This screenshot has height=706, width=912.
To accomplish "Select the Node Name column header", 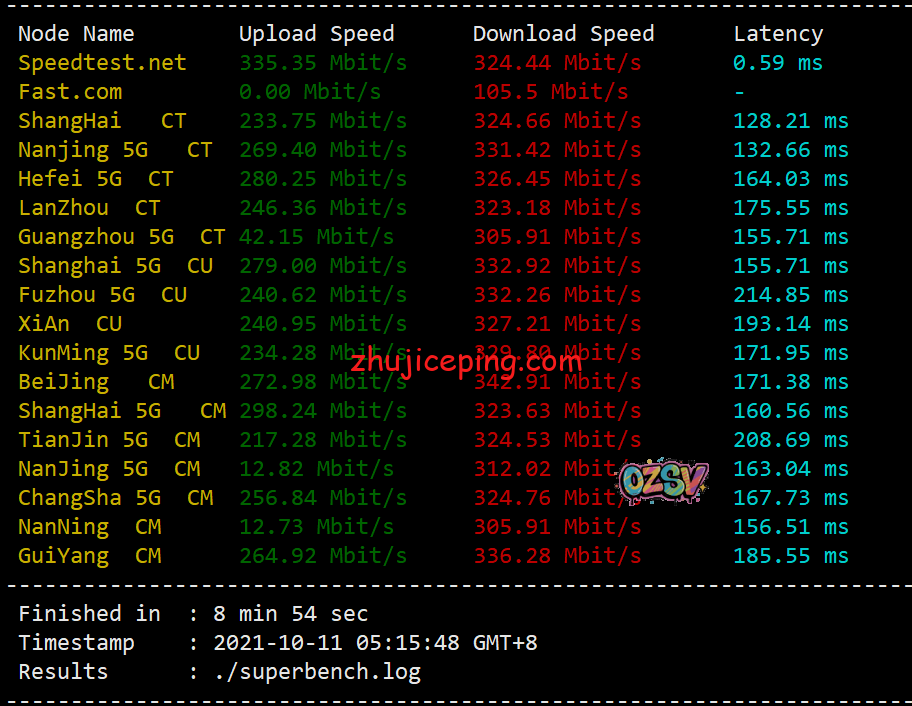I will pyautogui.click(x=76, y=34).
